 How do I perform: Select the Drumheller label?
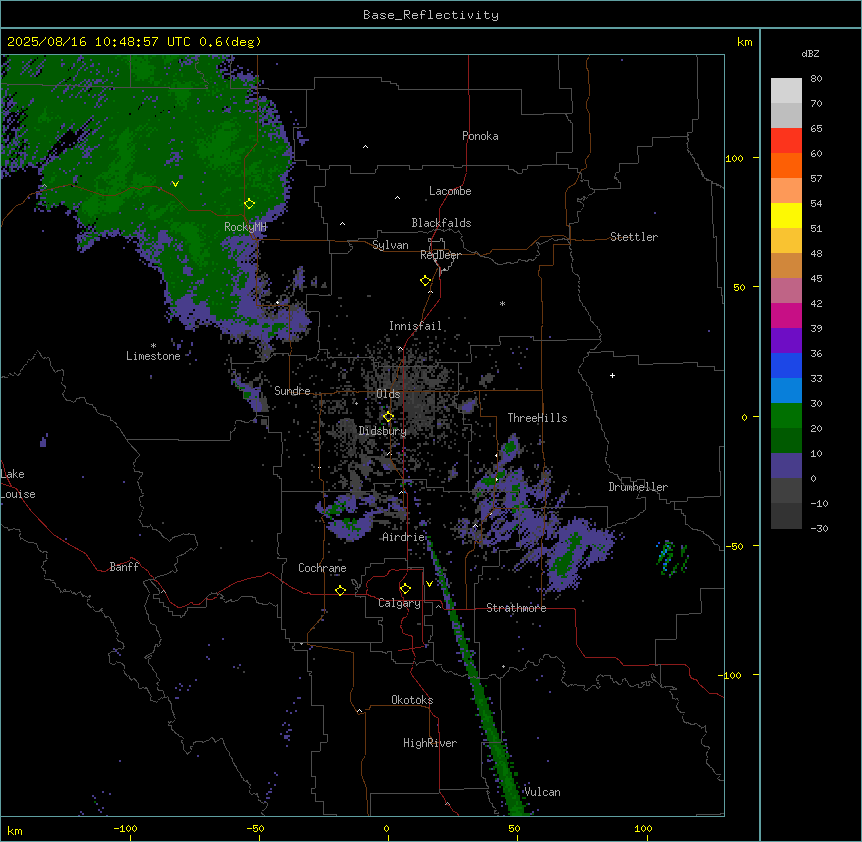[638, 487]
